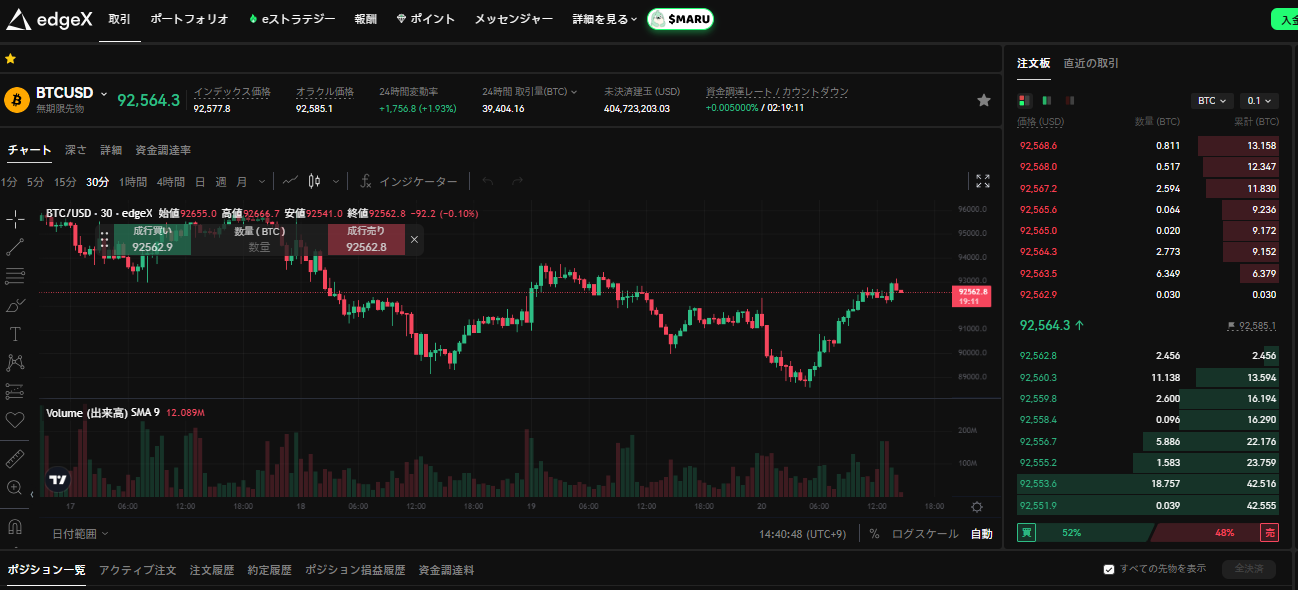Click the 数量 quantity input field
Image resolution: width=1298 pixels, height=590 pixels.
tap(259, 246)
